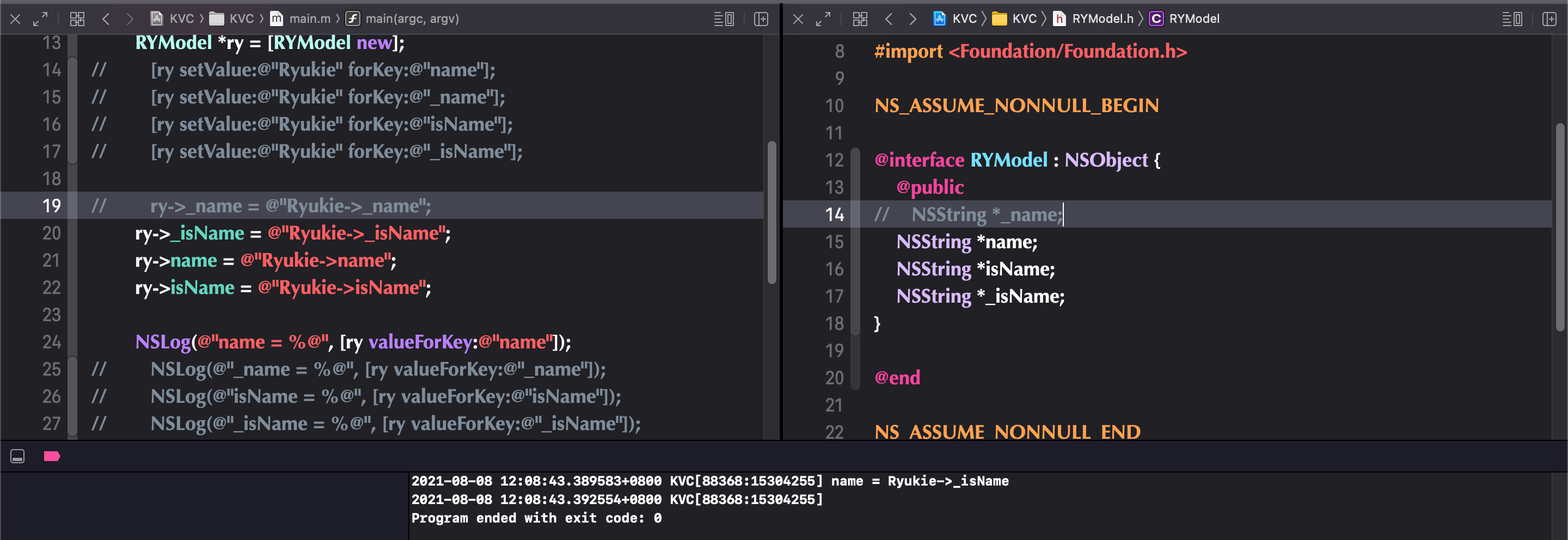Close the left main.m editor pane

(15, 19)
